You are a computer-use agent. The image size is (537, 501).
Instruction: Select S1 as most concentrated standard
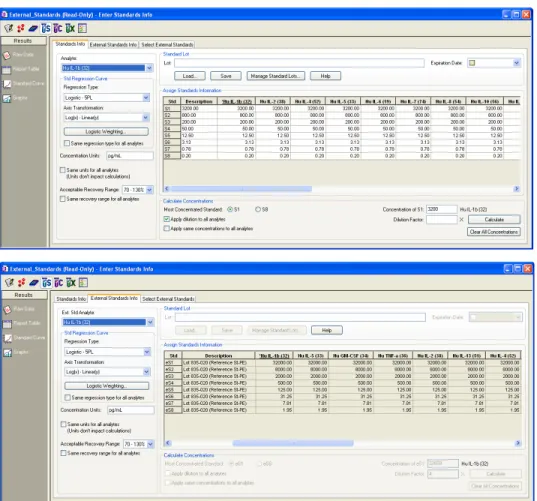(230, 209)
